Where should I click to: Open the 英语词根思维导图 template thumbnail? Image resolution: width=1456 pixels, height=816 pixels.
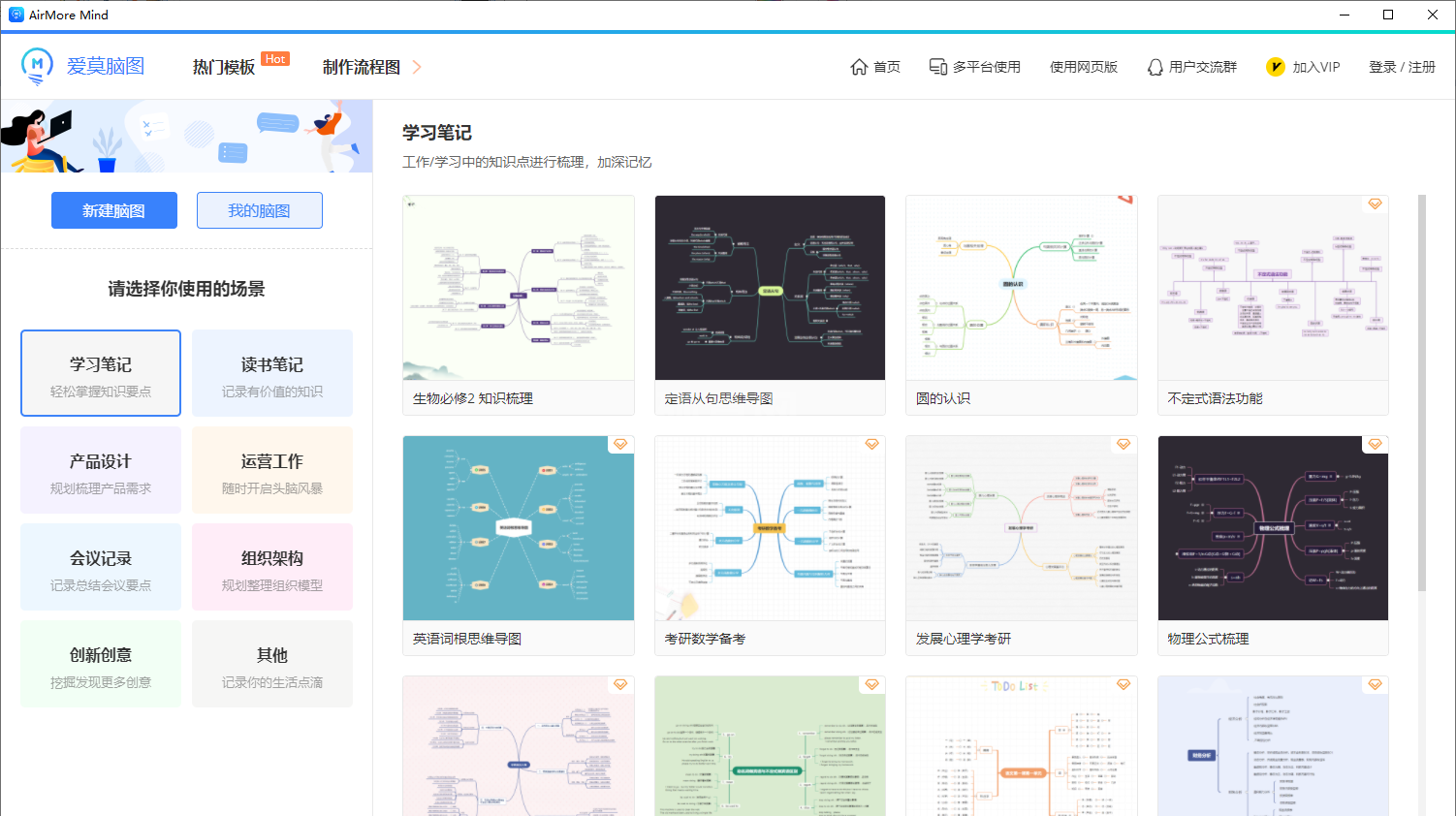click(x=519, y=528)
